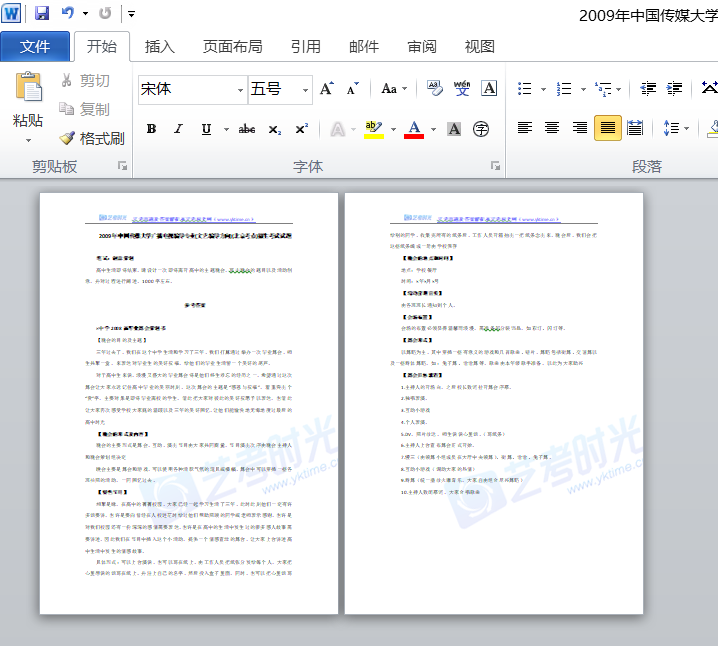Viewport: 718px width, 646px height.
Task: Switch to the Page Layout (页面布局) tab
Action: (x=232, y=47)
